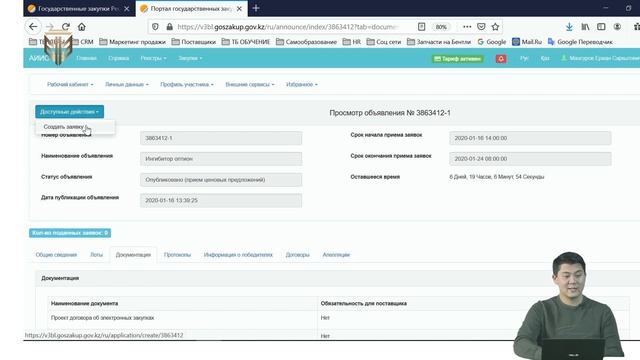Expand the Рабочий кабинет dropdown
This screenshot has height=360, width=640.
click(70, 84)
